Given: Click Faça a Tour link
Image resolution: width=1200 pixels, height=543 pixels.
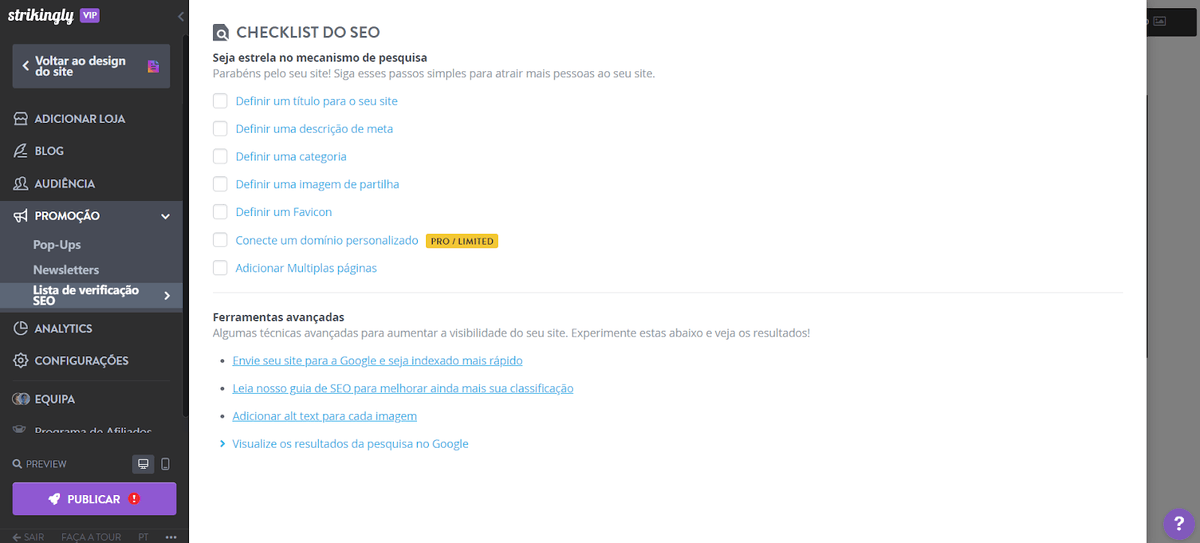Looking at the screenshot, I should (x=91, y=537).
